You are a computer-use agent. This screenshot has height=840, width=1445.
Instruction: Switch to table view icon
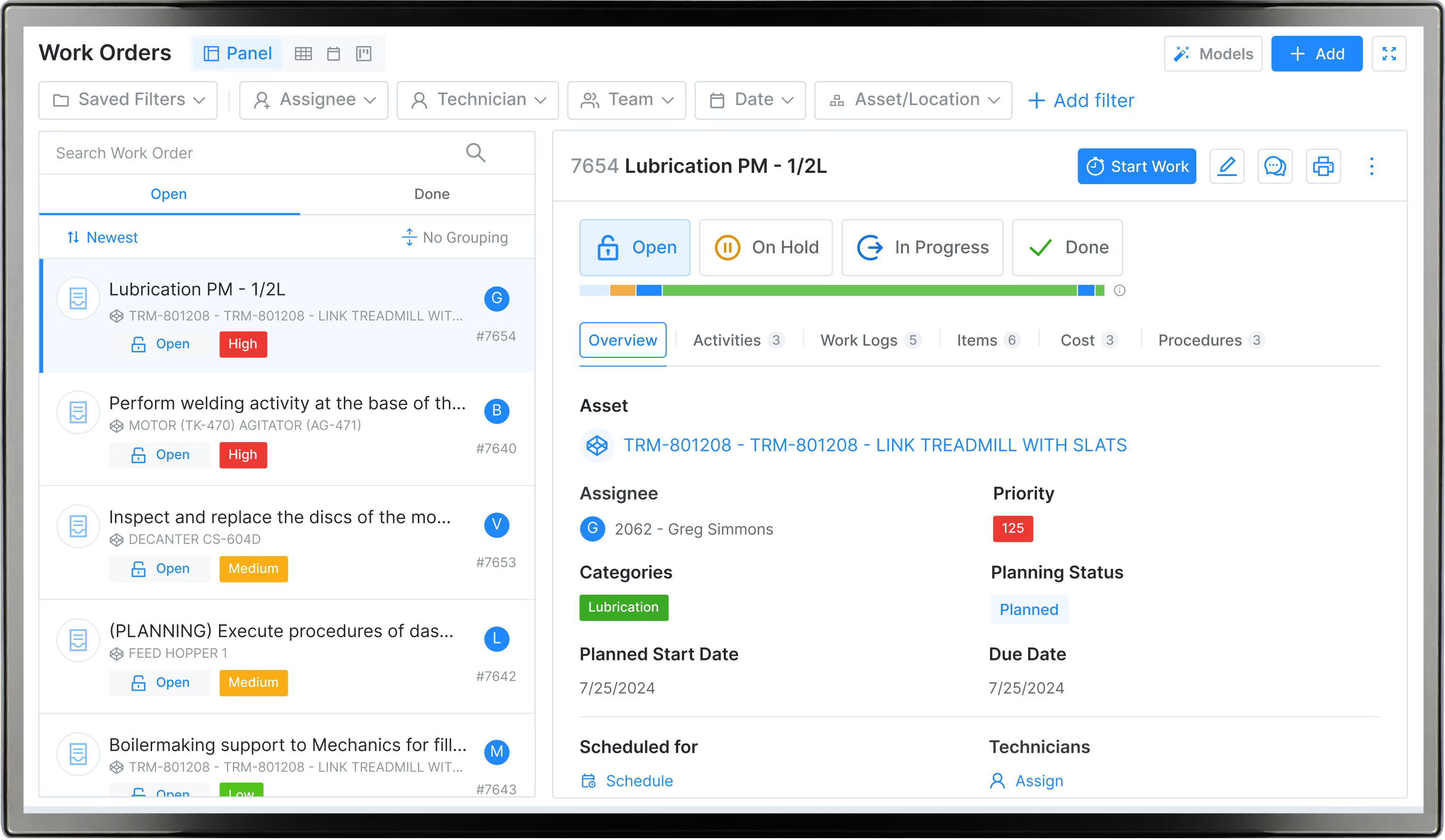point(303,54)
